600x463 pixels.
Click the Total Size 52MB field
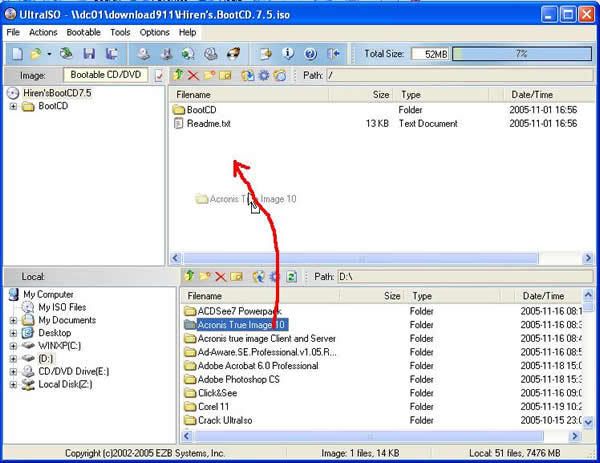[x=430, y=54]
